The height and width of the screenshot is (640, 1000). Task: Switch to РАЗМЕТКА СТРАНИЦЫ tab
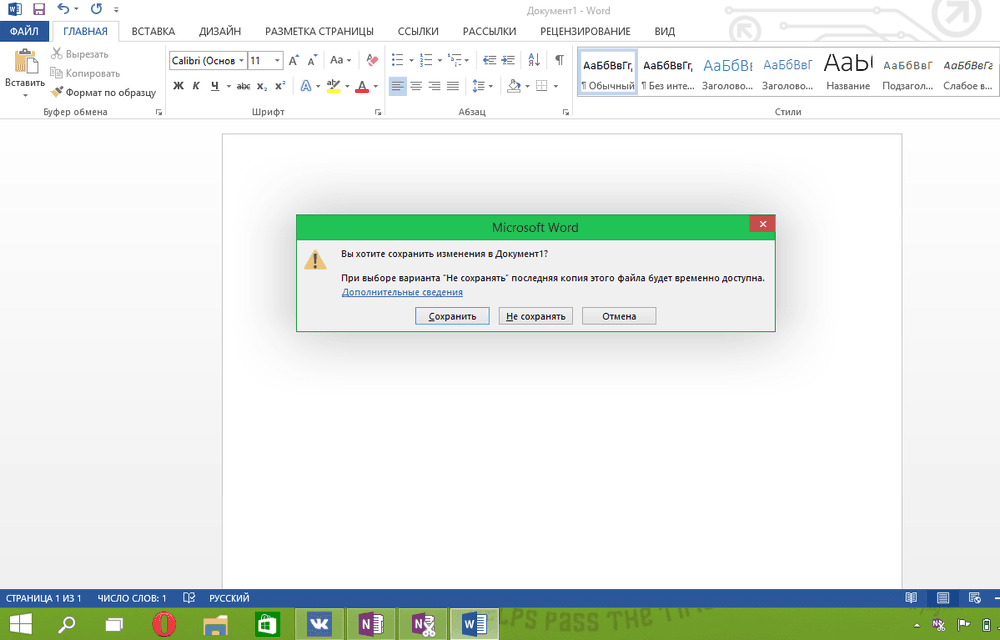coord(320,31)
